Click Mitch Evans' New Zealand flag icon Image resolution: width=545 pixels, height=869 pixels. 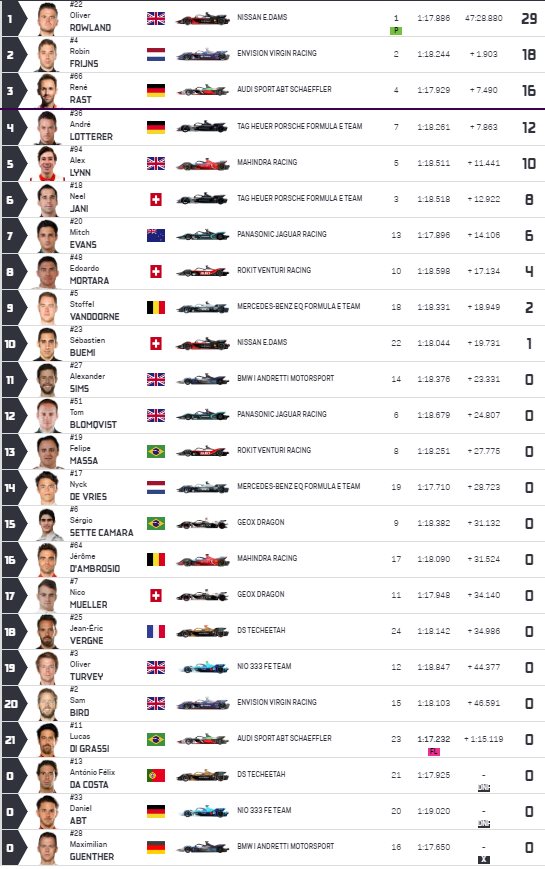(x=156, y=235)
